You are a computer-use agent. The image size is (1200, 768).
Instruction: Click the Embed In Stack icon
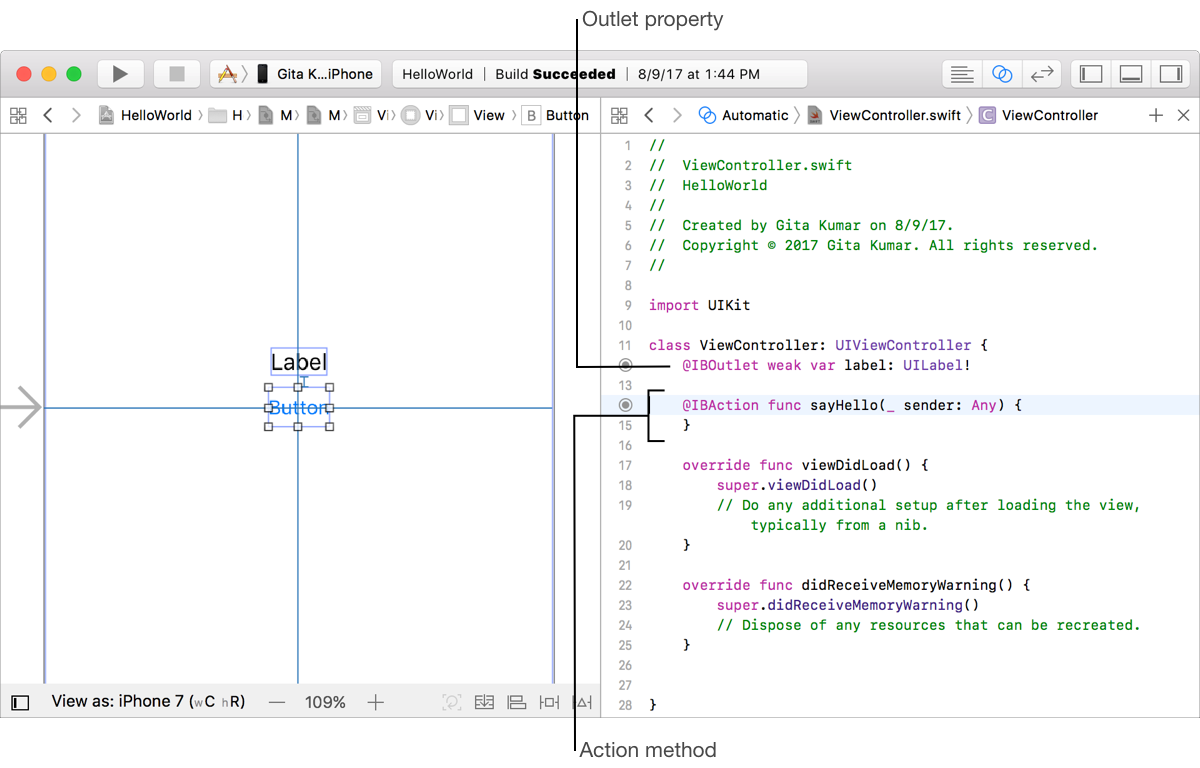484,702
